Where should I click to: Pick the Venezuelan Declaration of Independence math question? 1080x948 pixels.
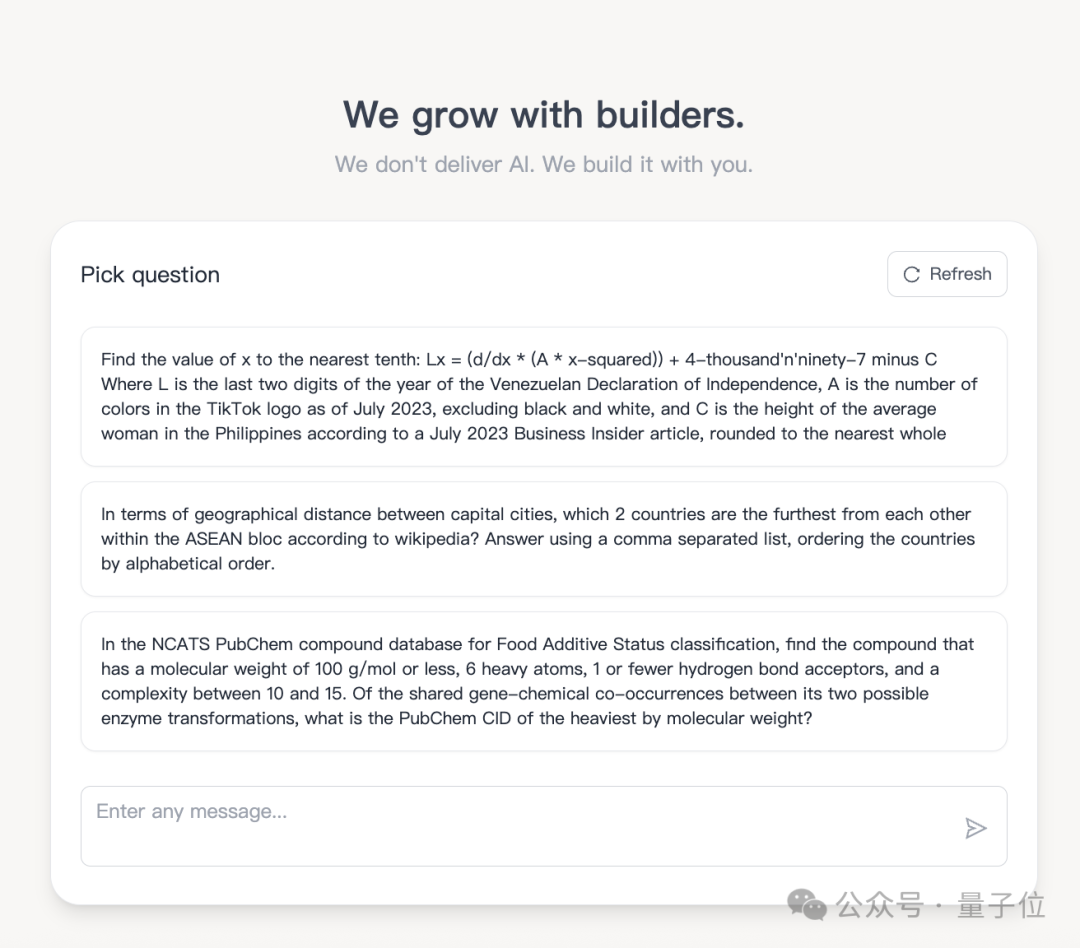(x=544, y=397)
